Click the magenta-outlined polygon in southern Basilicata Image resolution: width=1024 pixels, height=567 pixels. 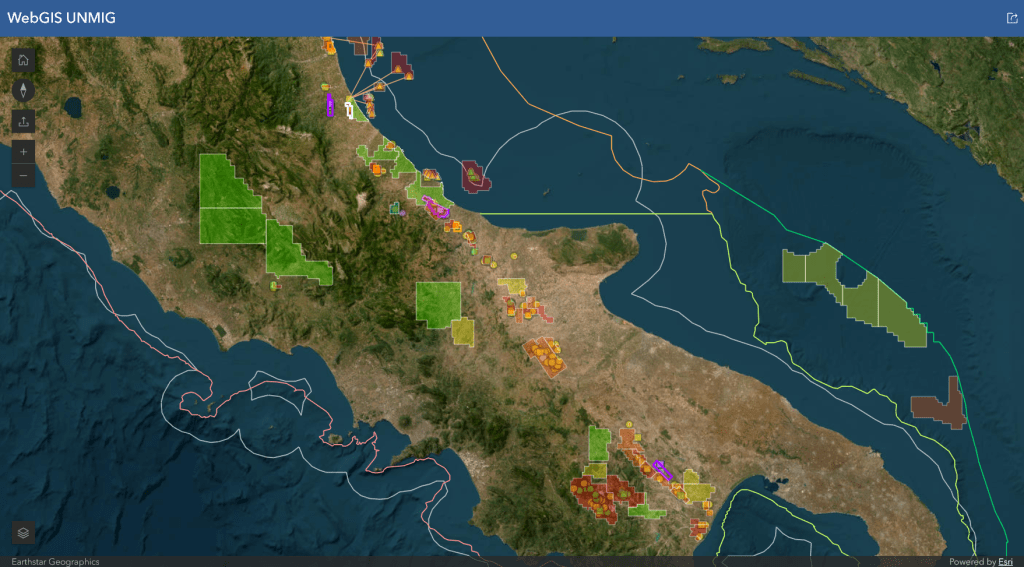pyautogui.click(x=660, y=469)
